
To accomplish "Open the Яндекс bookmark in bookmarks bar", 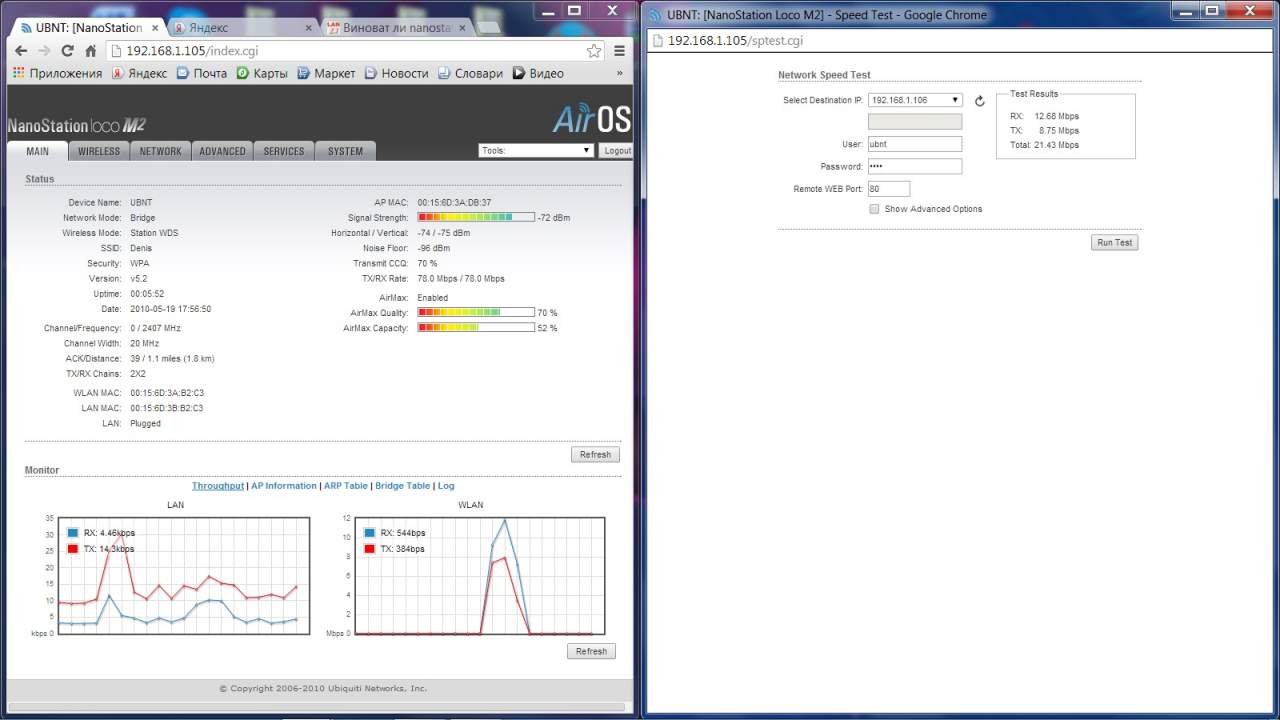I will coord(139,73).
